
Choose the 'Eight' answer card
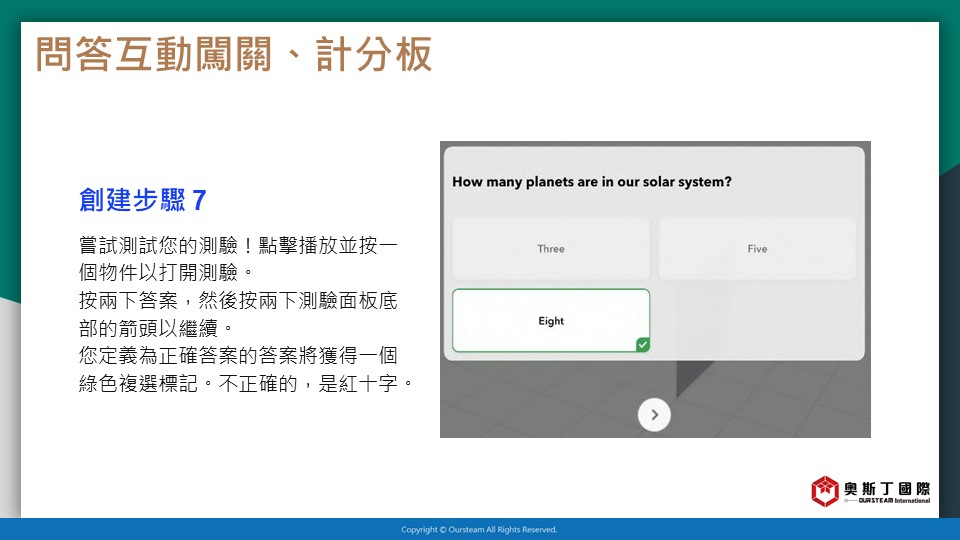pyautogui.click(x=550, y=320)
